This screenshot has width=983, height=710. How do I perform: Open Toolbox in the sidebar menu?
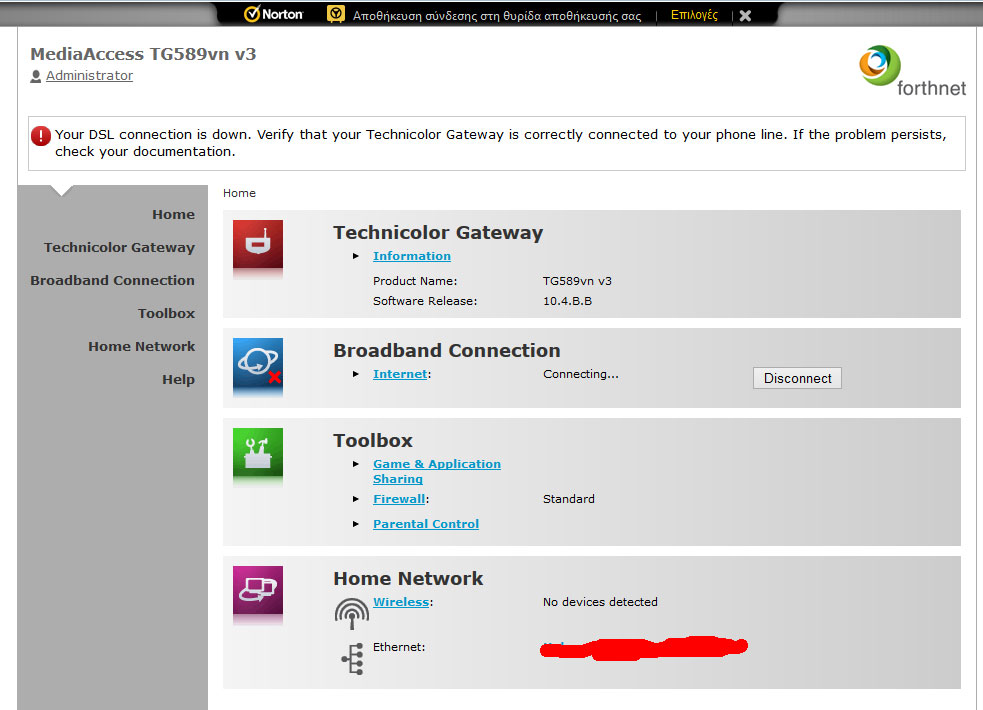click(166, 313)
